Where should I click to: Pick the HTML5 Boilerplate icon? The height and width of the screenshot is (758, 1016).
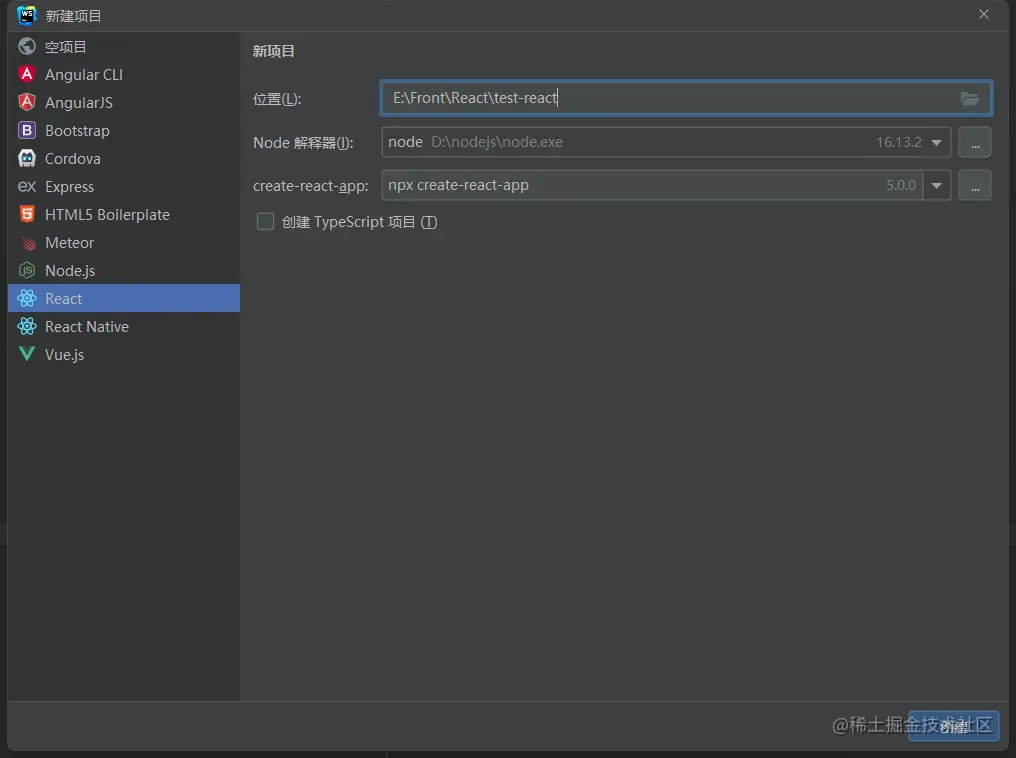27,214
